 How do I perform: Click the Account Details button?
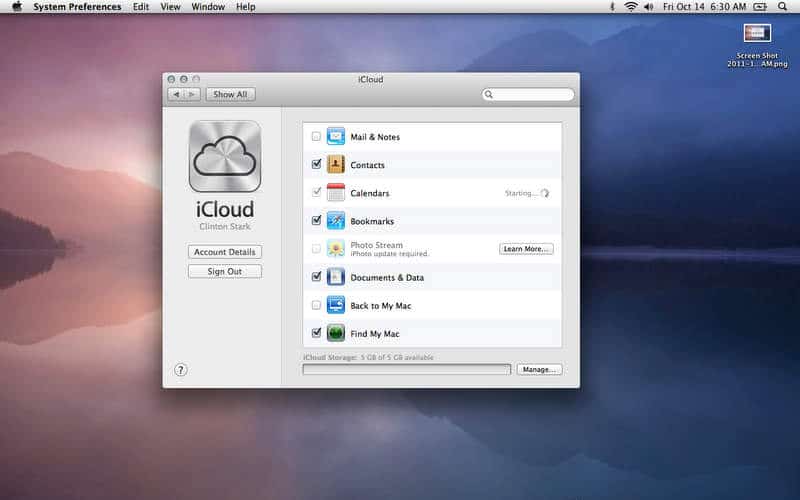(225, 252)
